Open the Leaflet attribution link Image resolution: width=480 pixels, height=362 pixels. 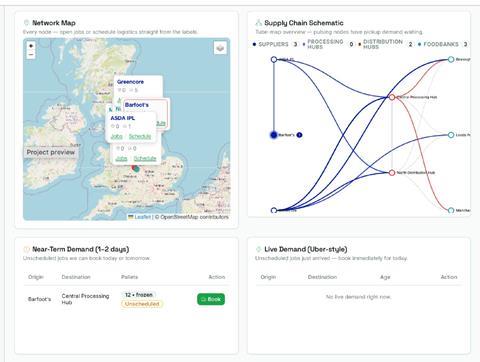[143, 217]
